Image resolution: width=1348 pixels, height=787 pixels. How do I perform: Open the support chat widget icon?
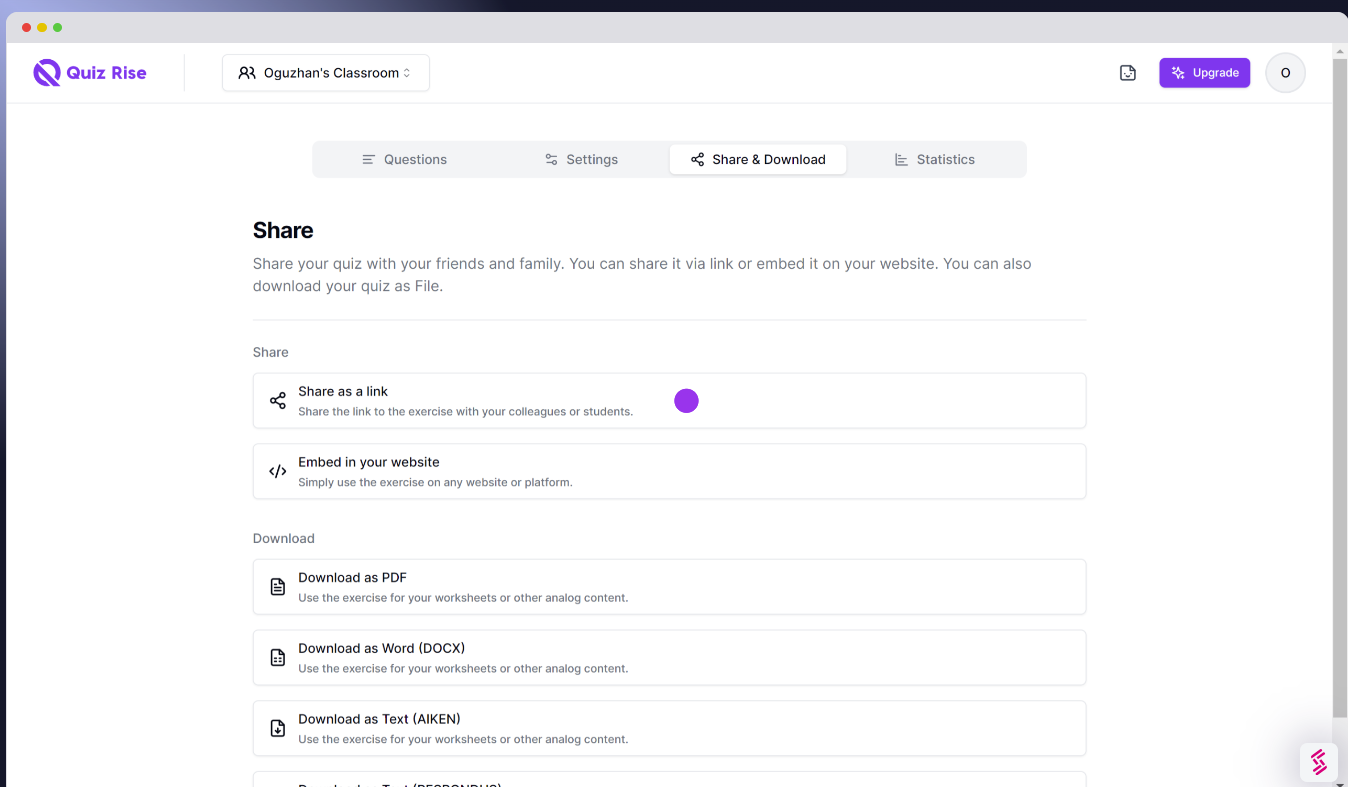1318,762
